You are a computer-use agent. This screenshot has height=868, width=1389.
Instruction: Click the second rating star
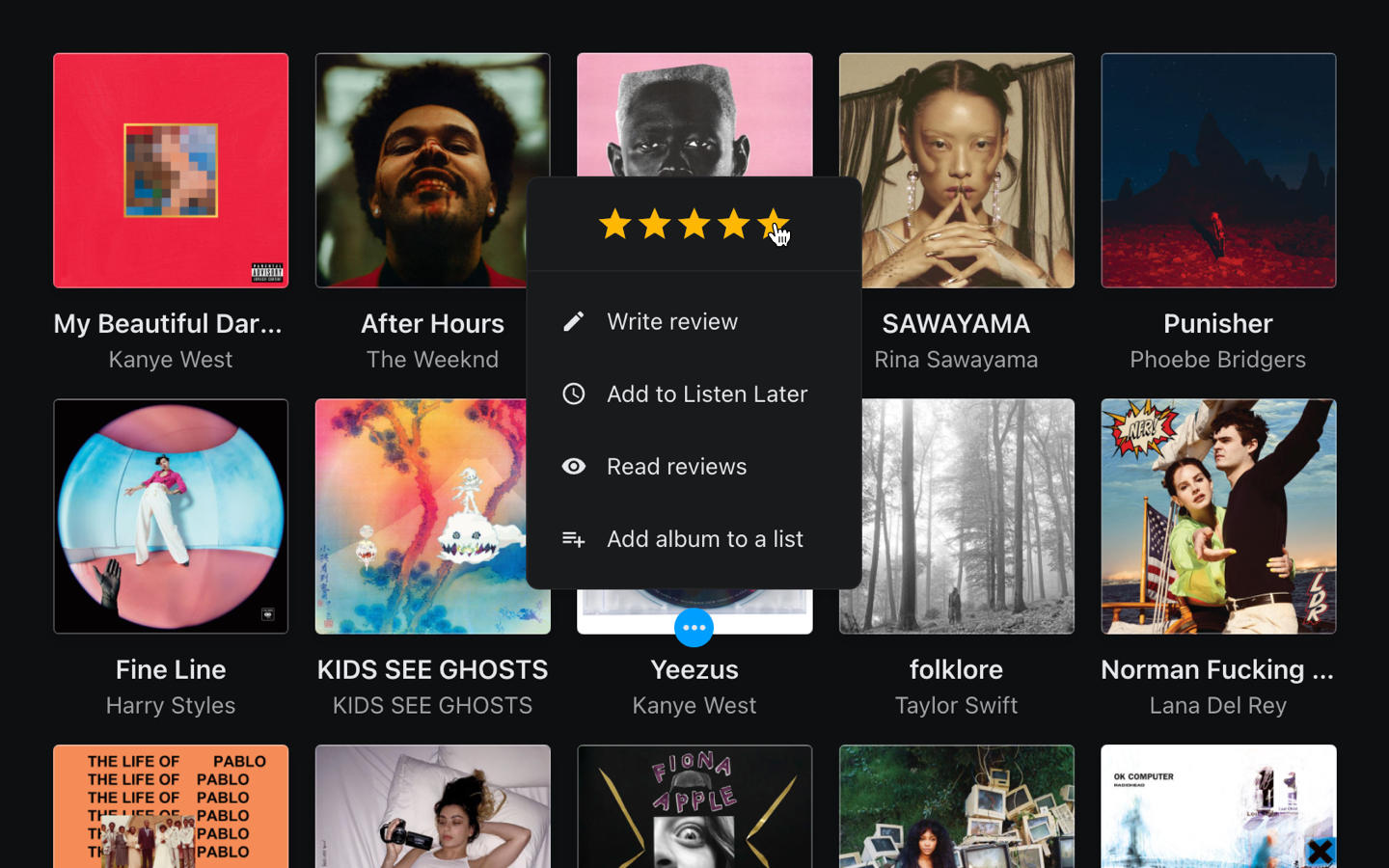pos(654,225)
